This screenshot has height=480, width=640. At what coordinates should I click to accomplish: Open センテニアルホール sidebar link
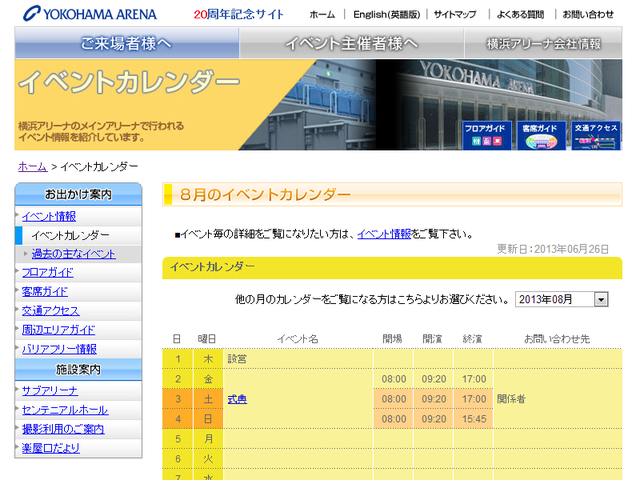(65, 410)
